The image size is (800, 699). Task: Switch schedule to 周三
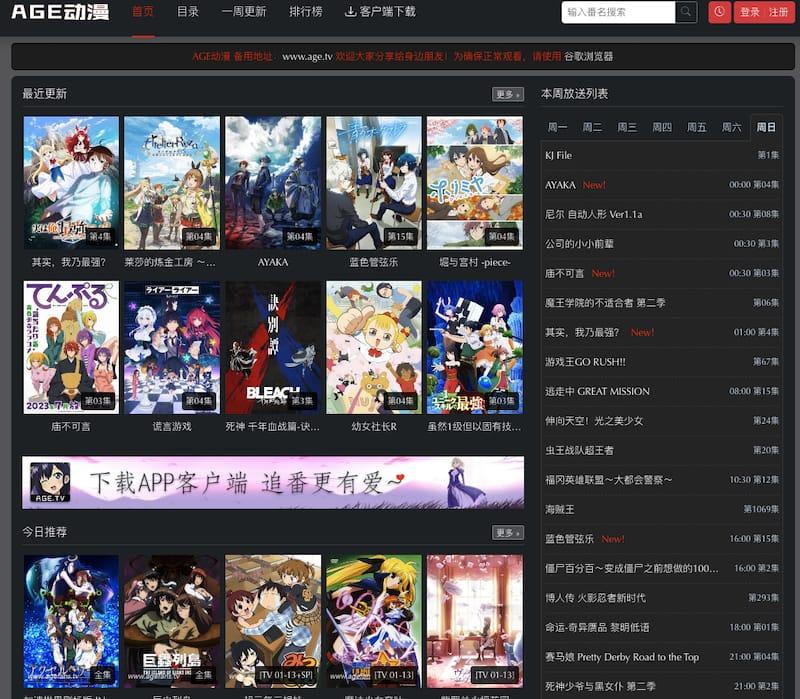coord(627,127)
